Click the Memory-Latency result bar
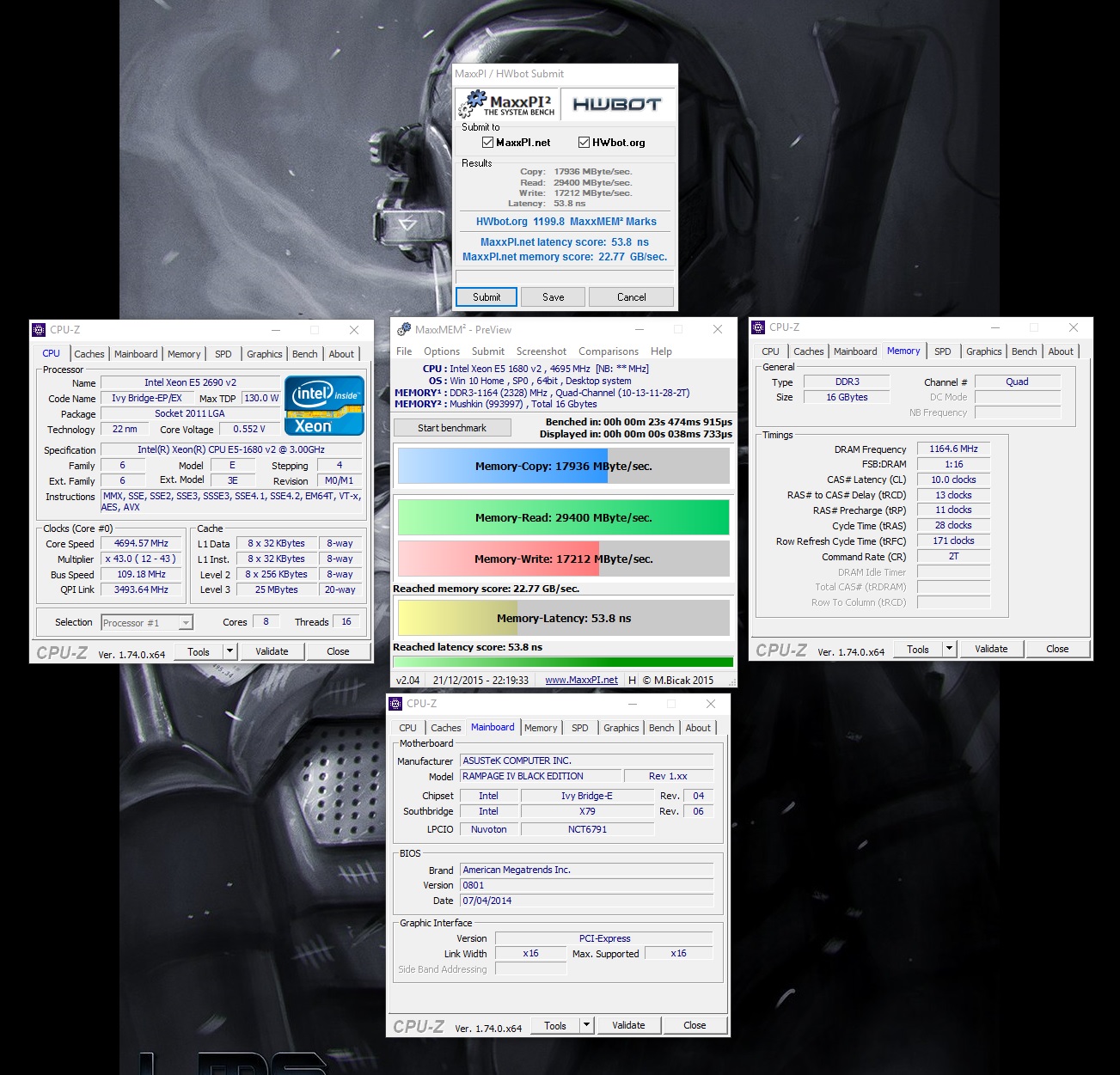 click(564, 618)
